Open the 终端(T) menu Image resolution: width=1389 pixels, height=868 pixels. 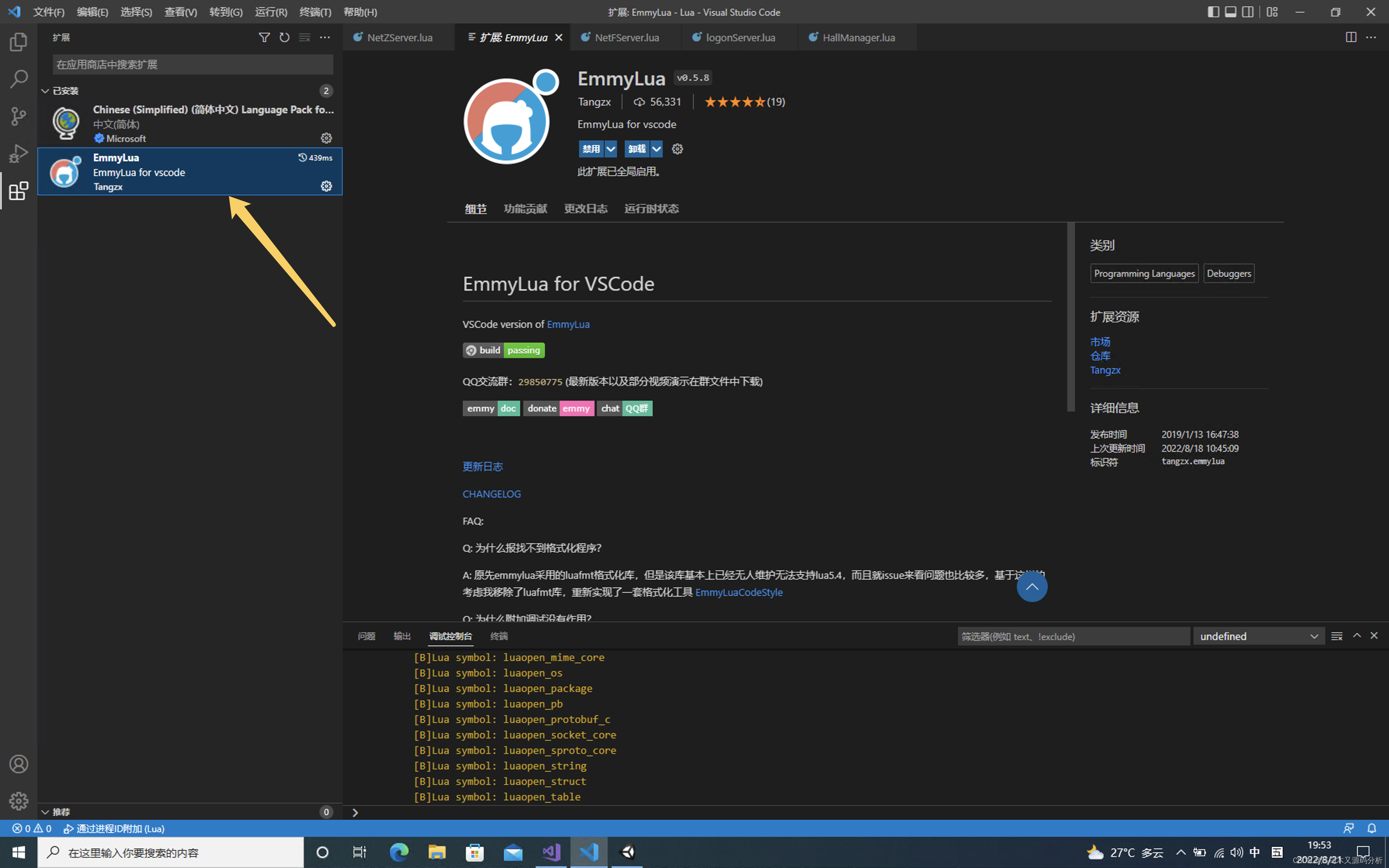point(315,12)
